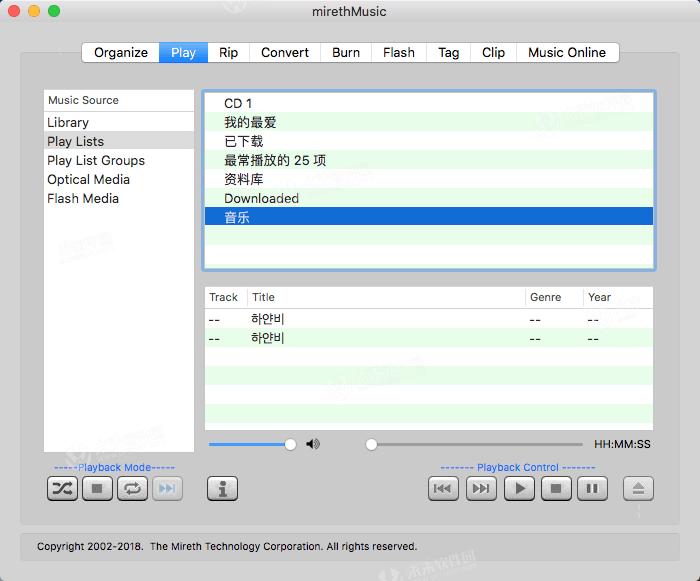This screenshot has width=700, height=581.
Task: Open track info with the i button
Action: pos(222,488)
